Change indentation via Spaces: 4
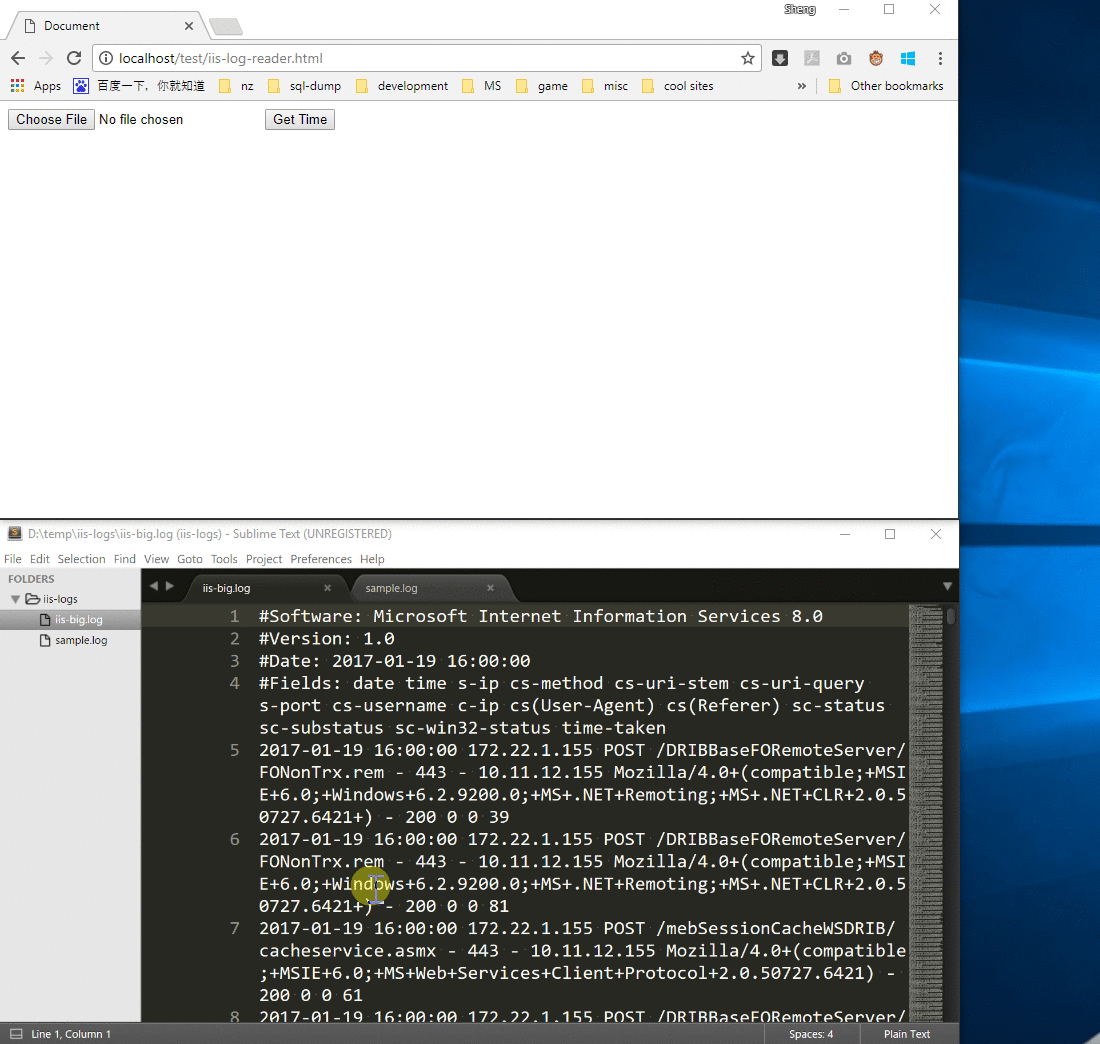 (810, 1034)
